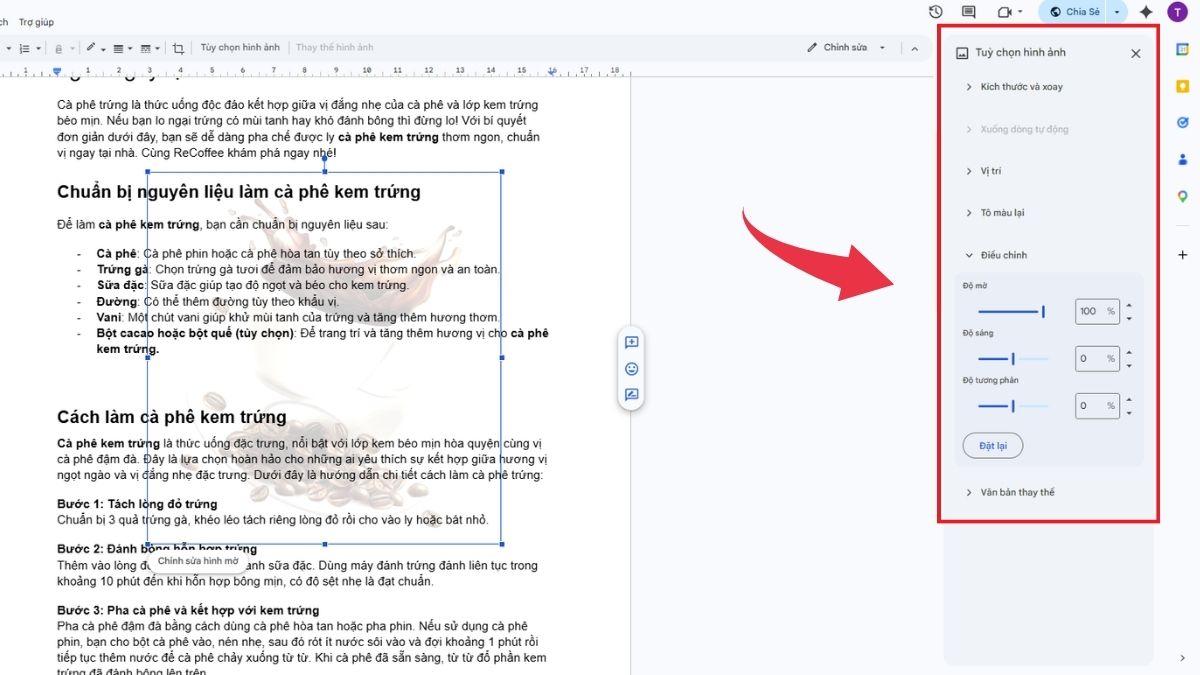1200x675 pixels.
Task: Open version history clock icon
Action: point(936,12)
